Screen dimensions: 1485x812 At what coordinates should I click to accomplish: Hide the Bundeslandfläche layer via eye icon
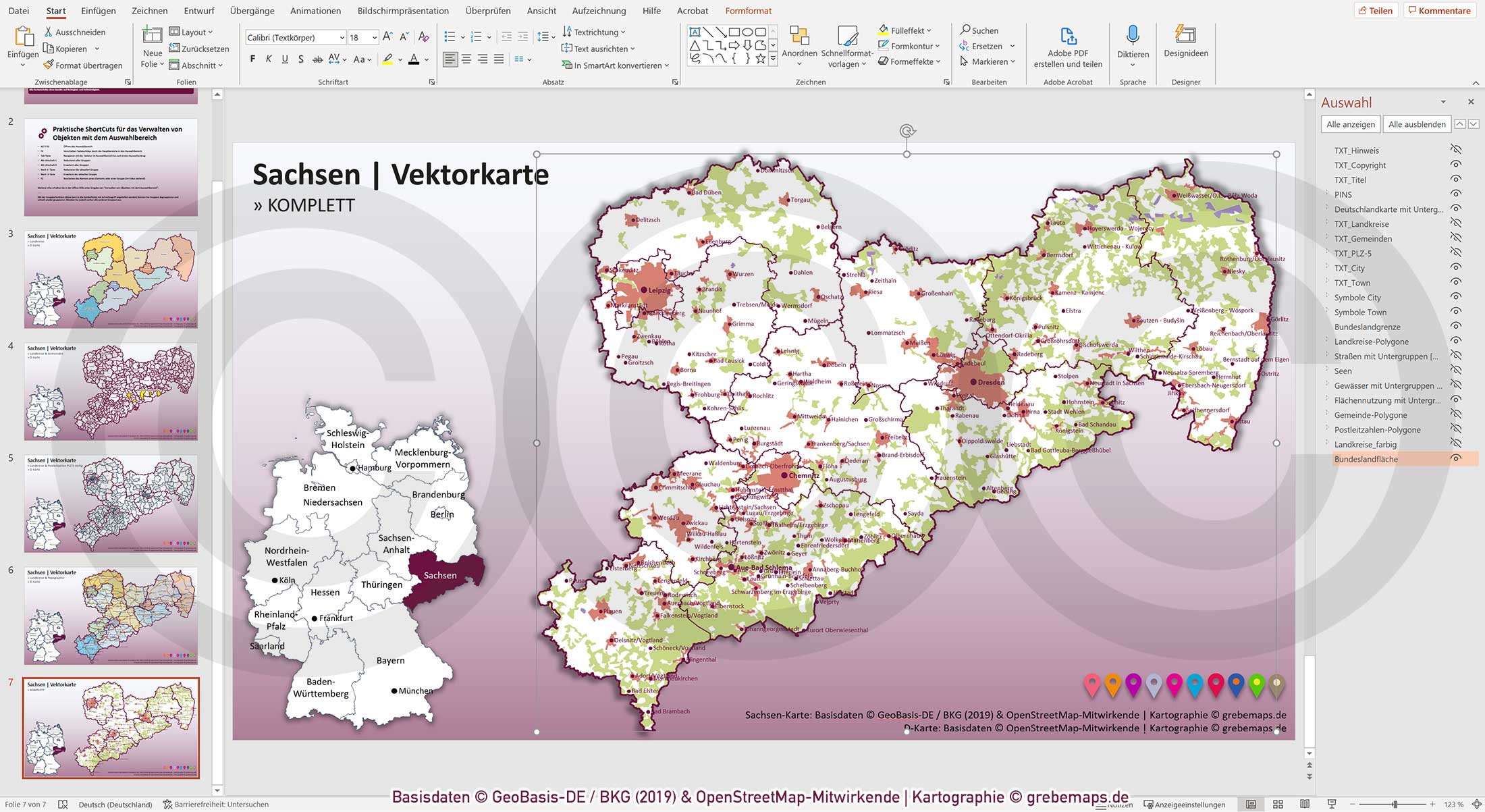coord(1455,459)
